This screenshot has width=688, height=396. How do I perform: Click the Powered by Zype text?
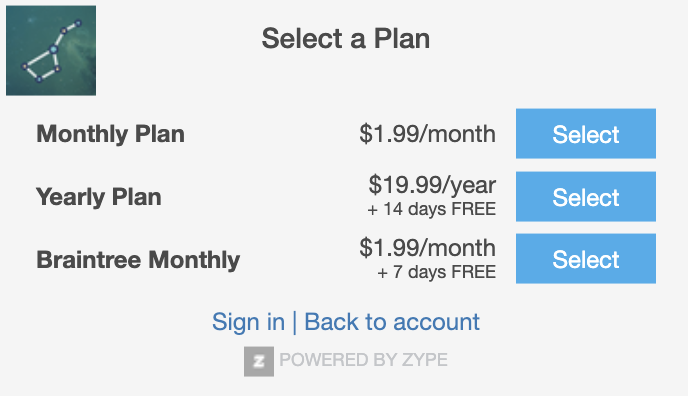click(364, 360)
